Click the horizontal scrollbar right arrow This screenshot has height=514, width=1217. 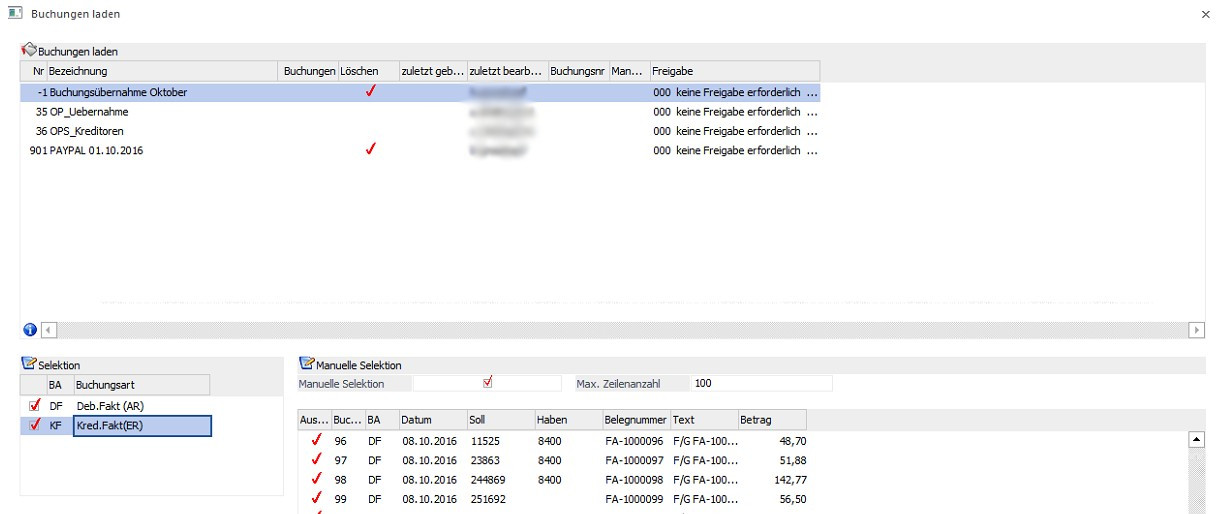[x=1196, y=330]
